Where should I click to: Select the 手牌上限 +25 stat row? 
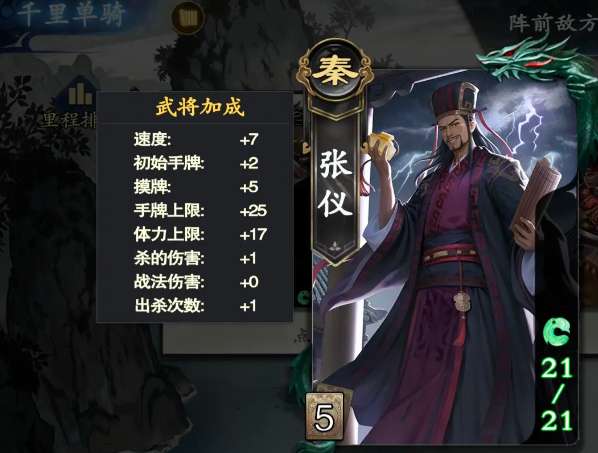200,210
